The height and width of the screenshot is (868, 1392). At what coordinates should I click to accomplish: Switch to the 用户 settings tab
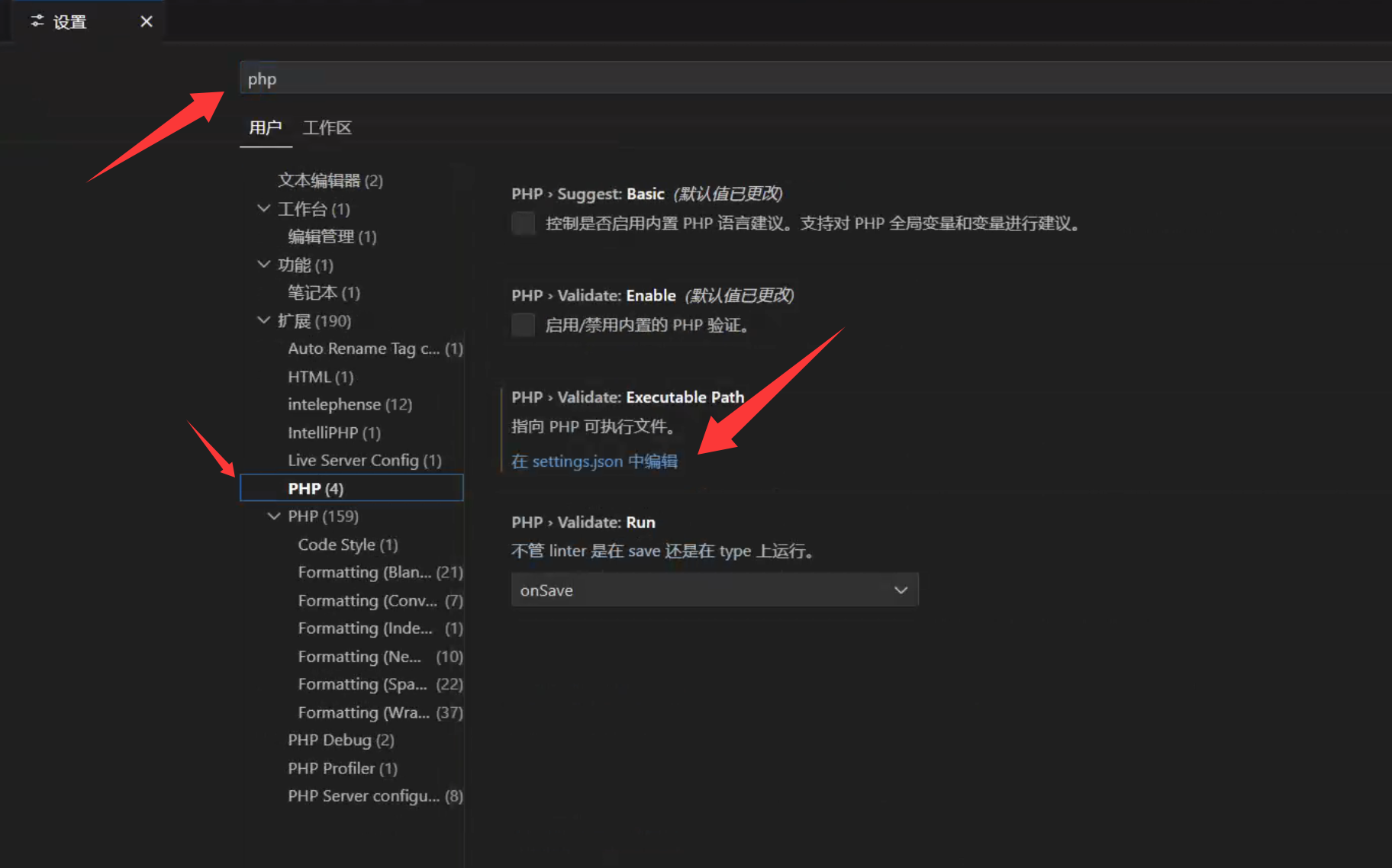(x=265, y=127)
